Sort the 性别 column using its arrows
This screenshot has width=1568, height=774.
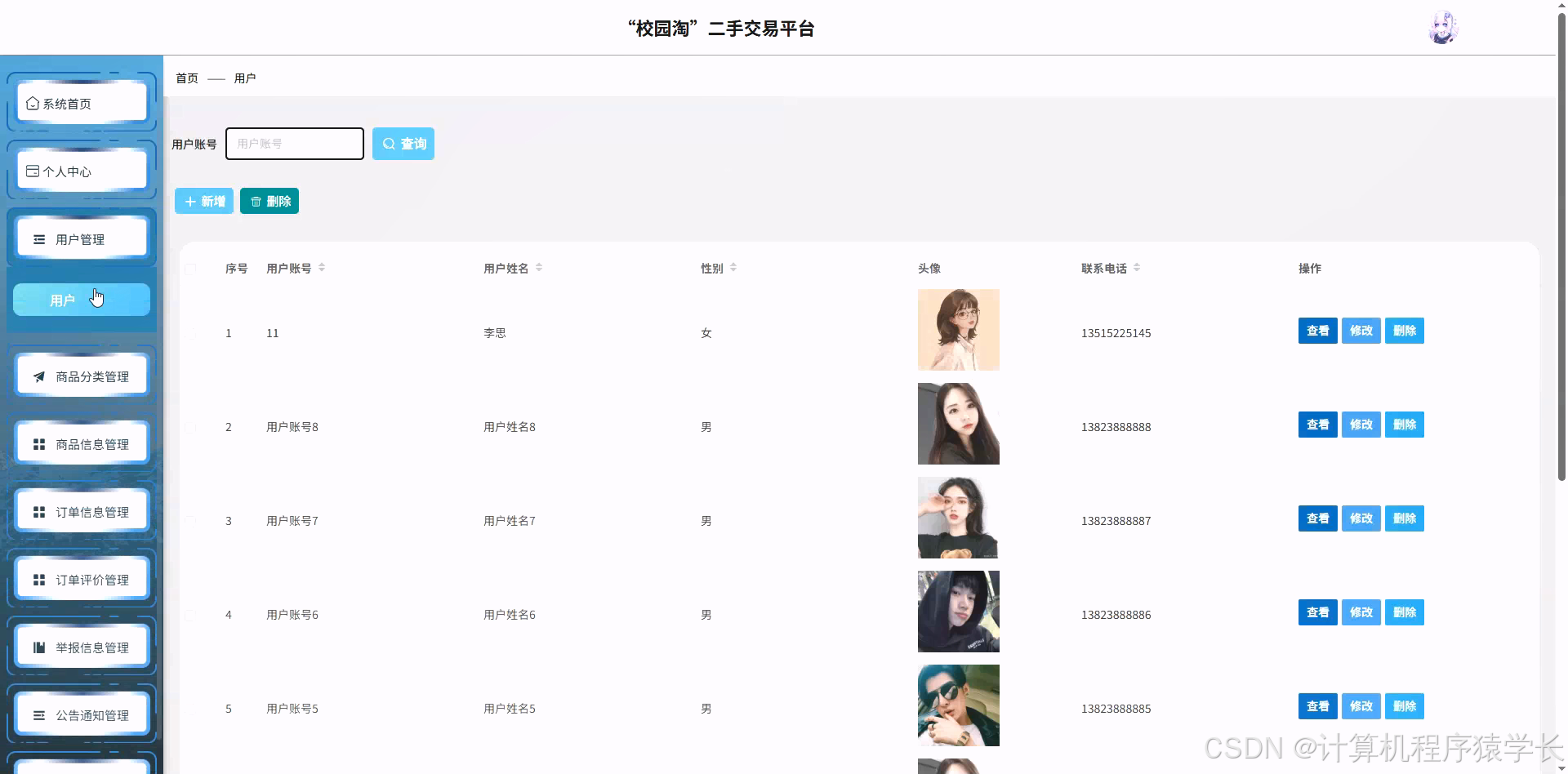point(733,267)
